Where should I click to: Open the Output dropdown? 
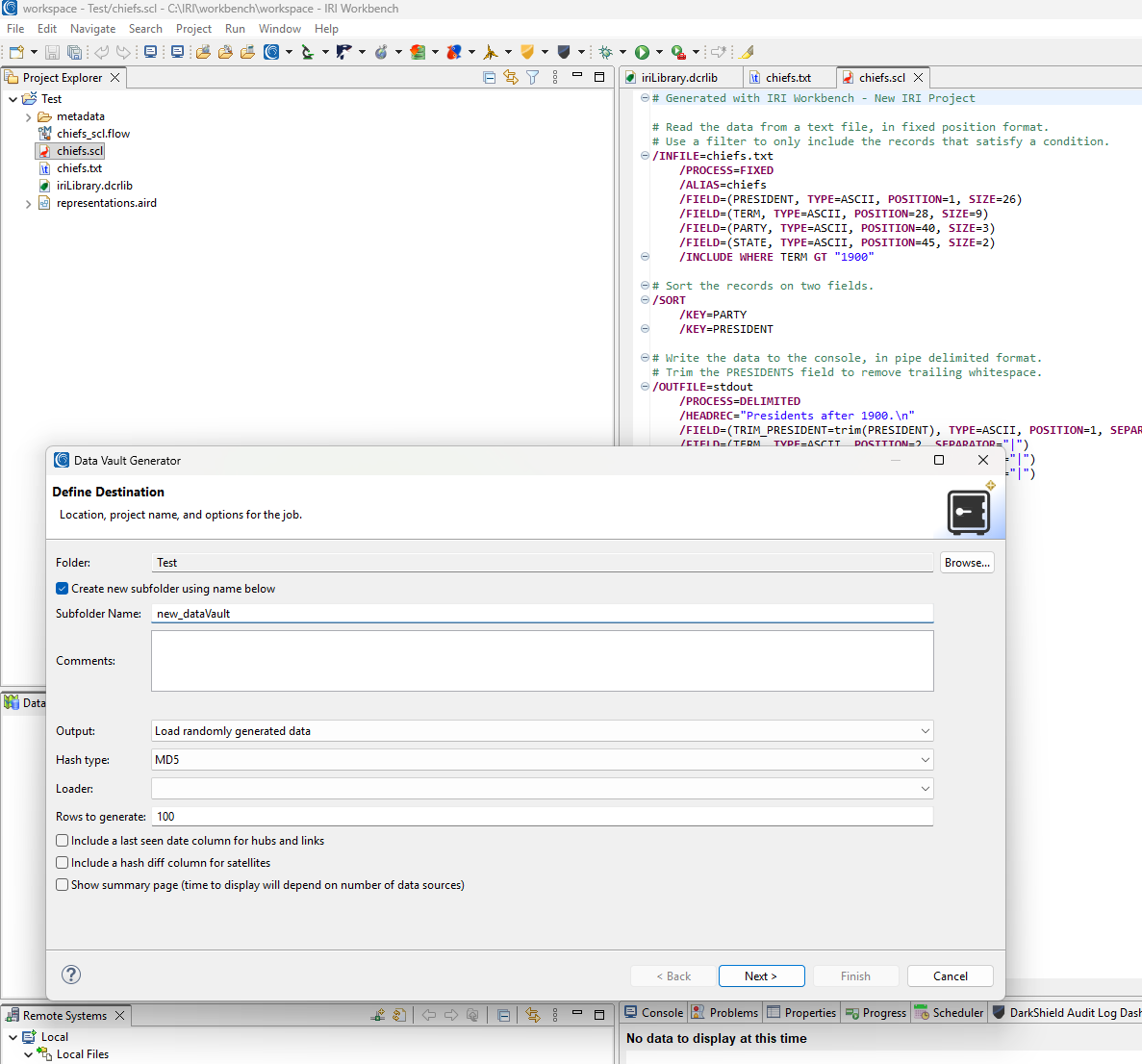point(542,731)
